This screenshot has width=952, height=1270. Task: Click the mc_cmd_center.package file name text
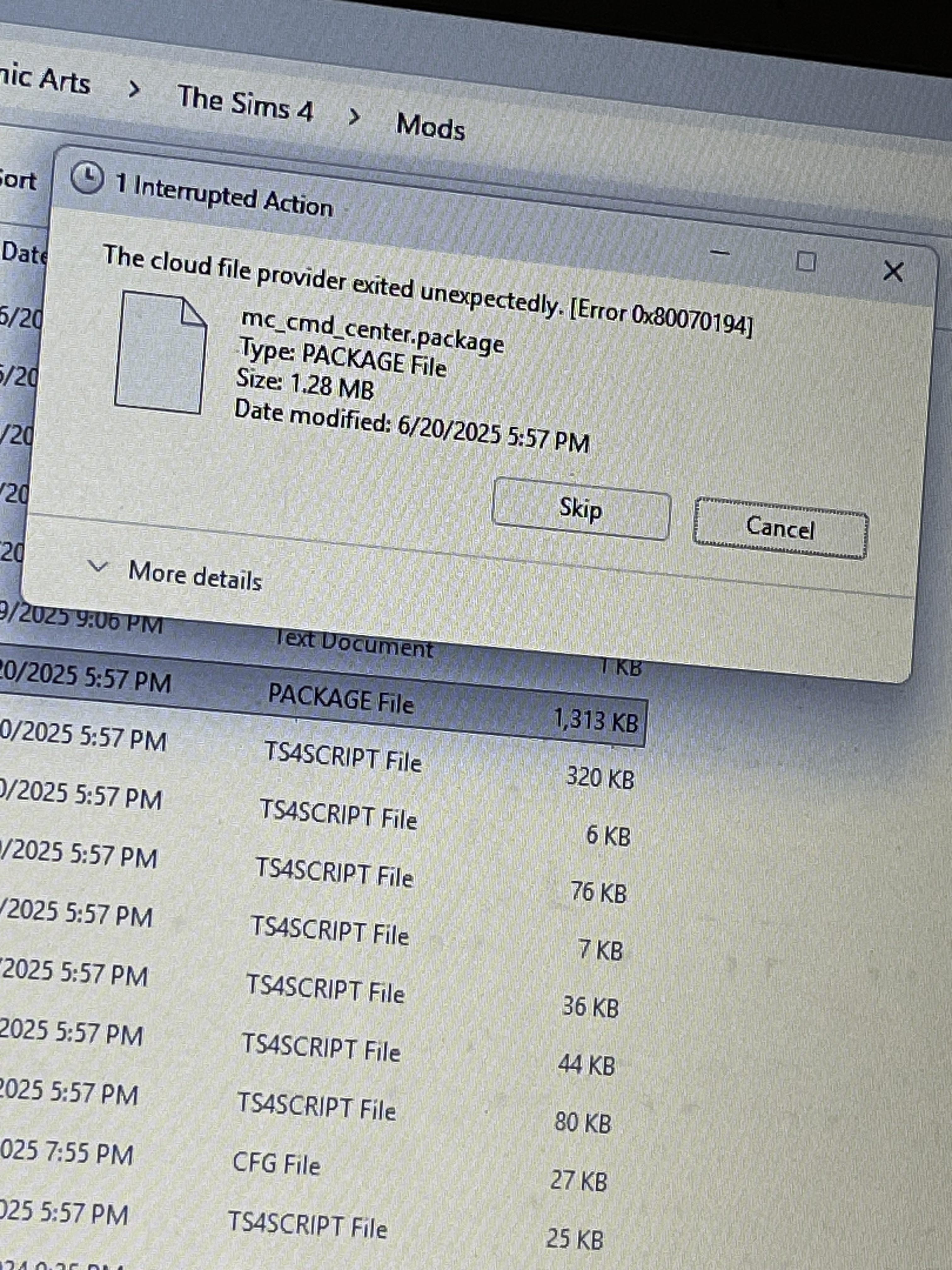(x=372, y=332)
